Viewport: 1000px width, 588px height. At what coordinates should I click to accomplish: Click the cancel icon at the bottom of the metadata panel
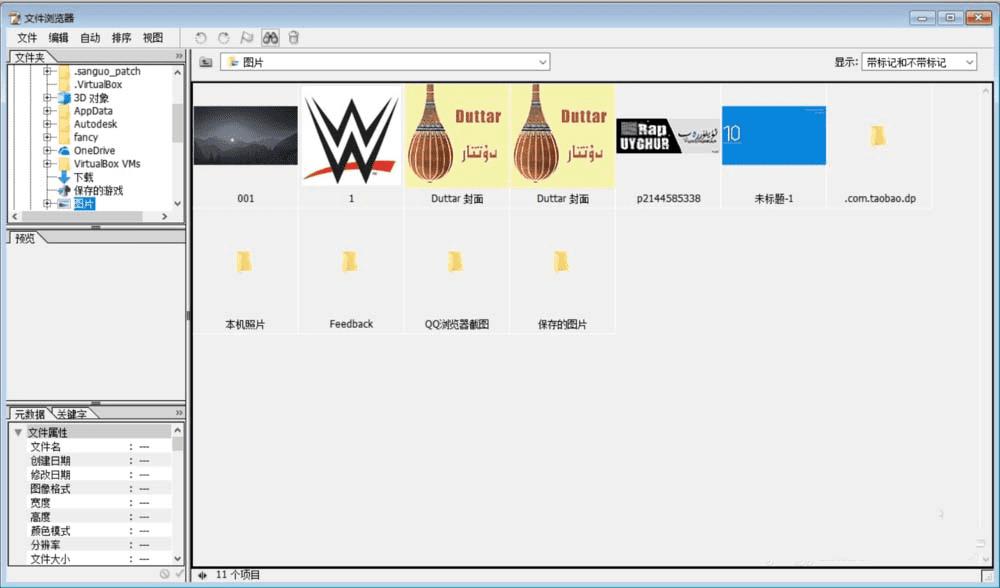coord(165,574)
